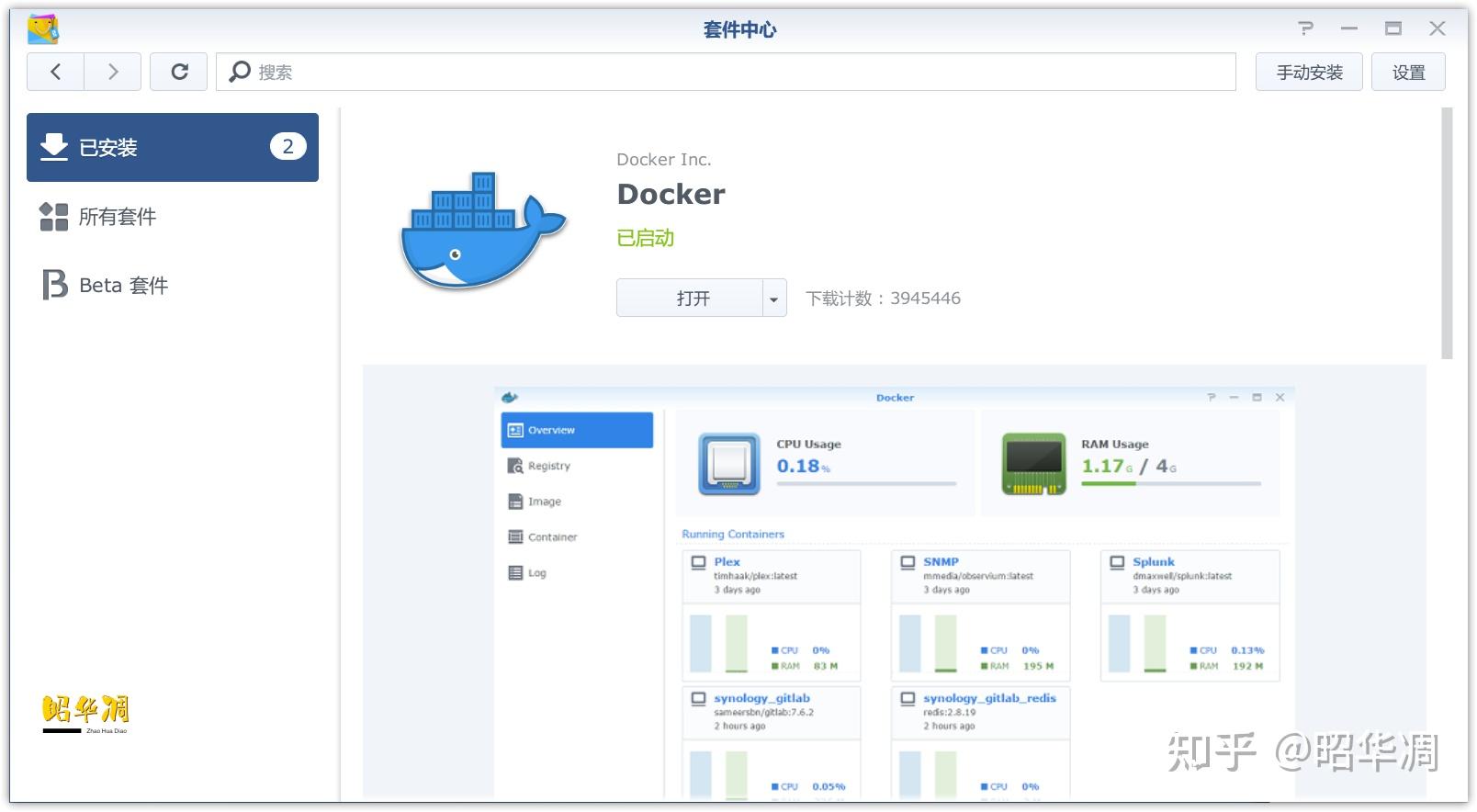The image size is (1477, 812).
Task: Click the Registry icon in the preview sidebar
Action: click(515, 466)
